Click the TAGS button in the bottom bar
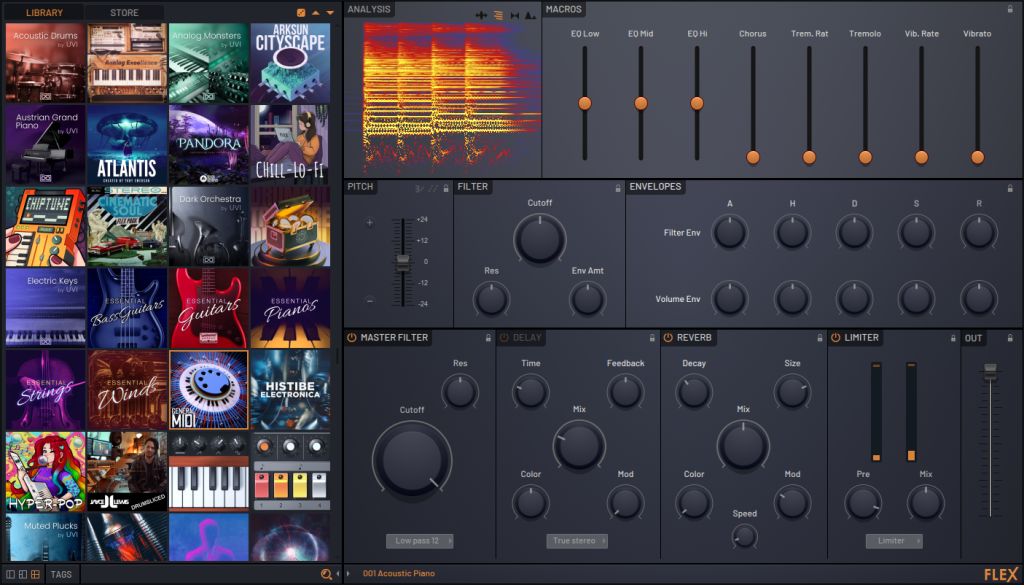This screenshot has height=585, width=1024. click(61, 574)
